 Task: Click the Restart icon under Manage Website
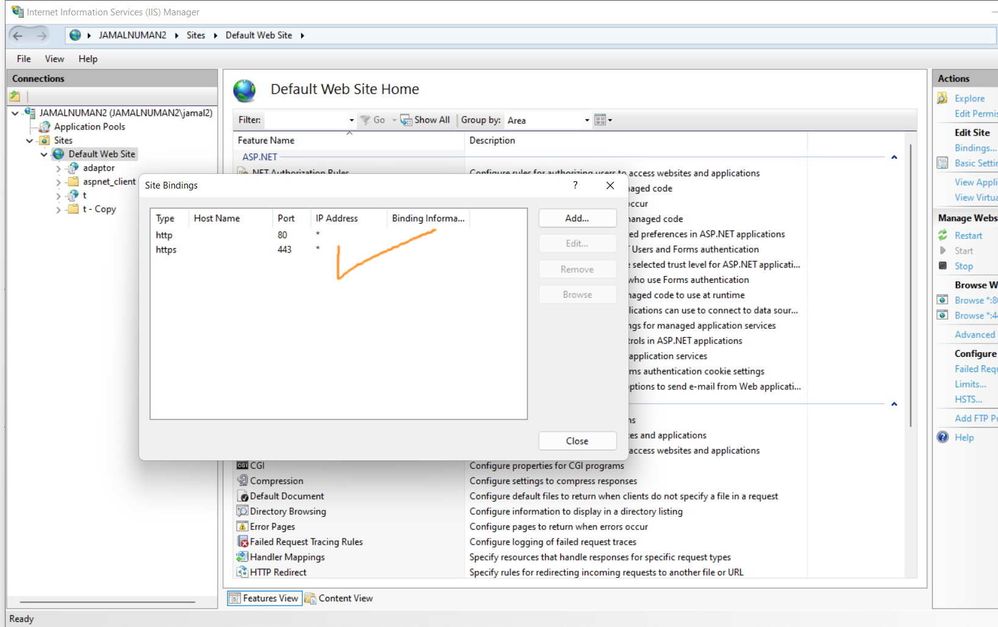pyautogui.click(x=943, y=235)
